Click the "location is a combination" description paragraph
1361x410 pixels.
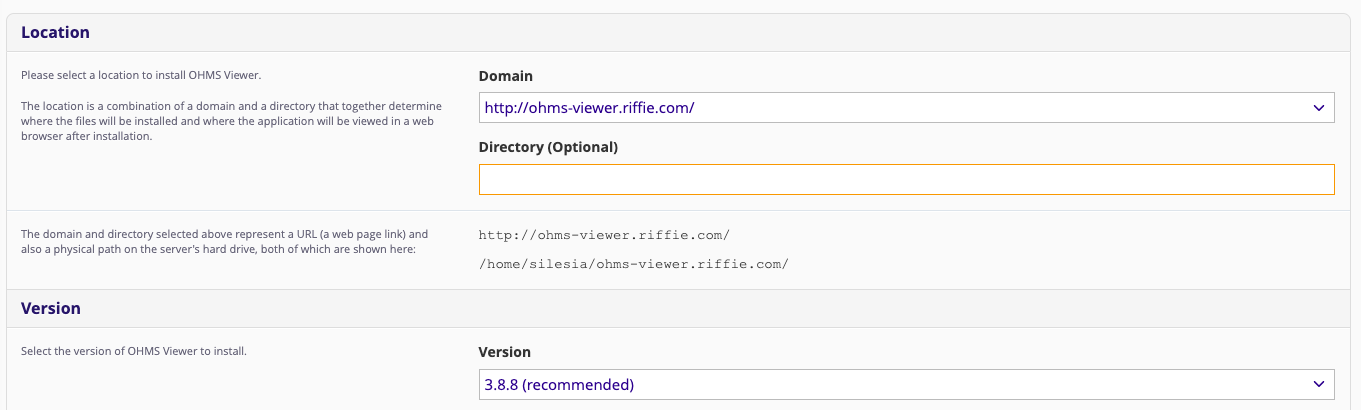pyautogui.click(x=229, y=121)
